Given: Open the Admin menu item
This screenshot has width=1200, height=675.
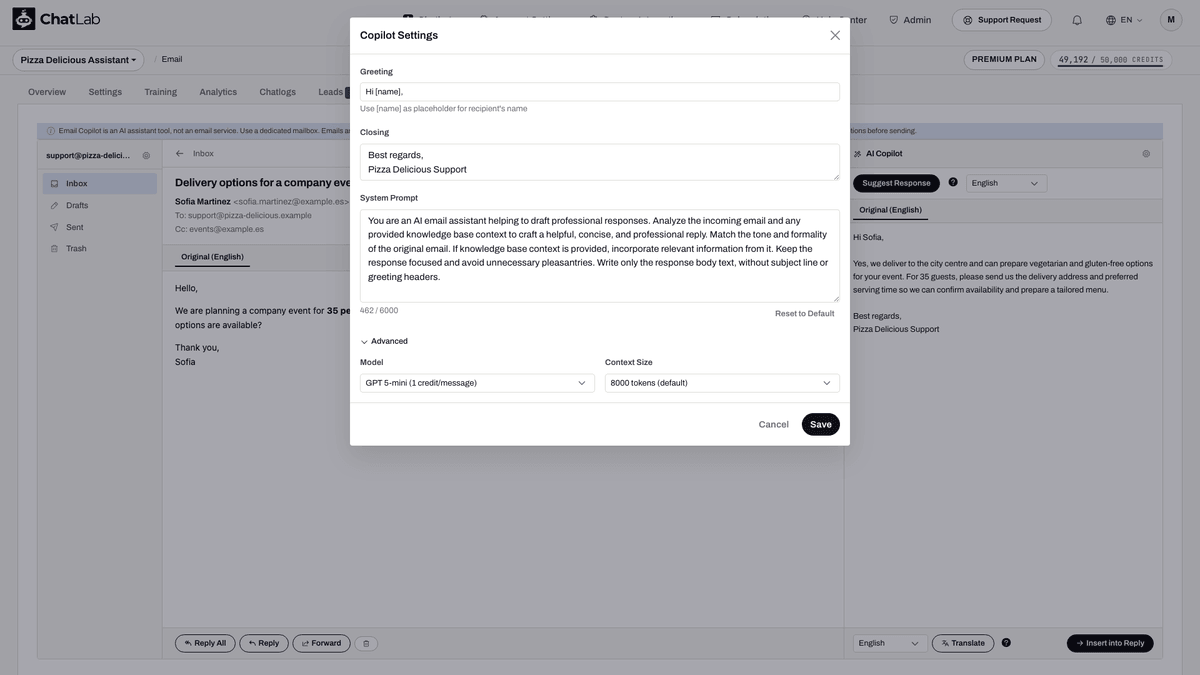Looking at the screenshot, I should tap(910, 20).
